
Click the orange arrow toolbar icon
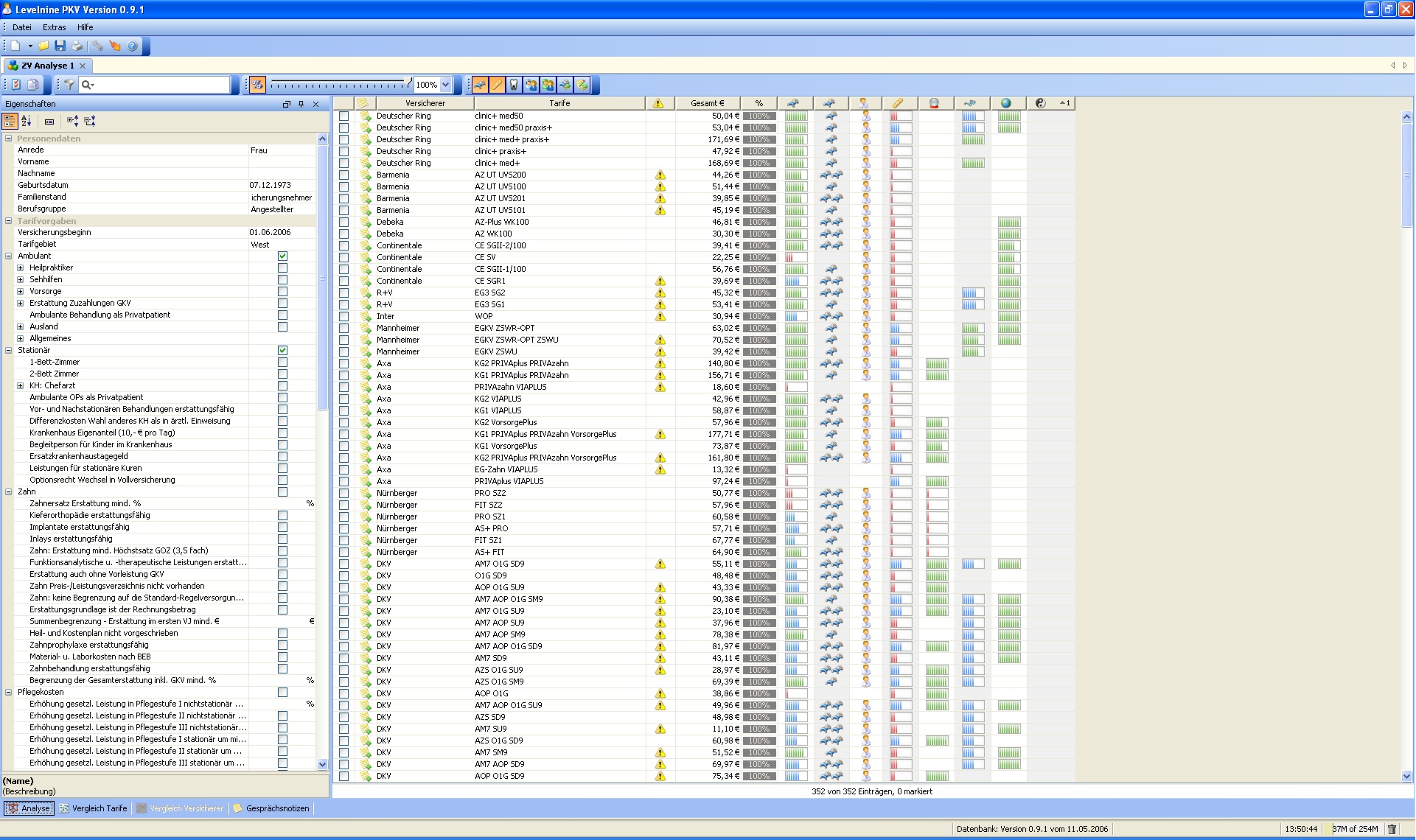[115, 46]
